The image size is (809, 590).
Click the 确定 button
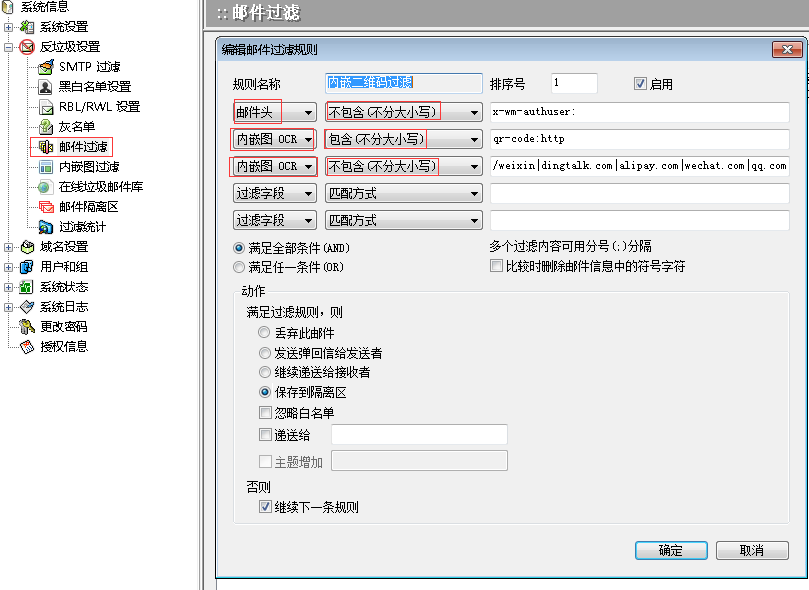point(670,550)
